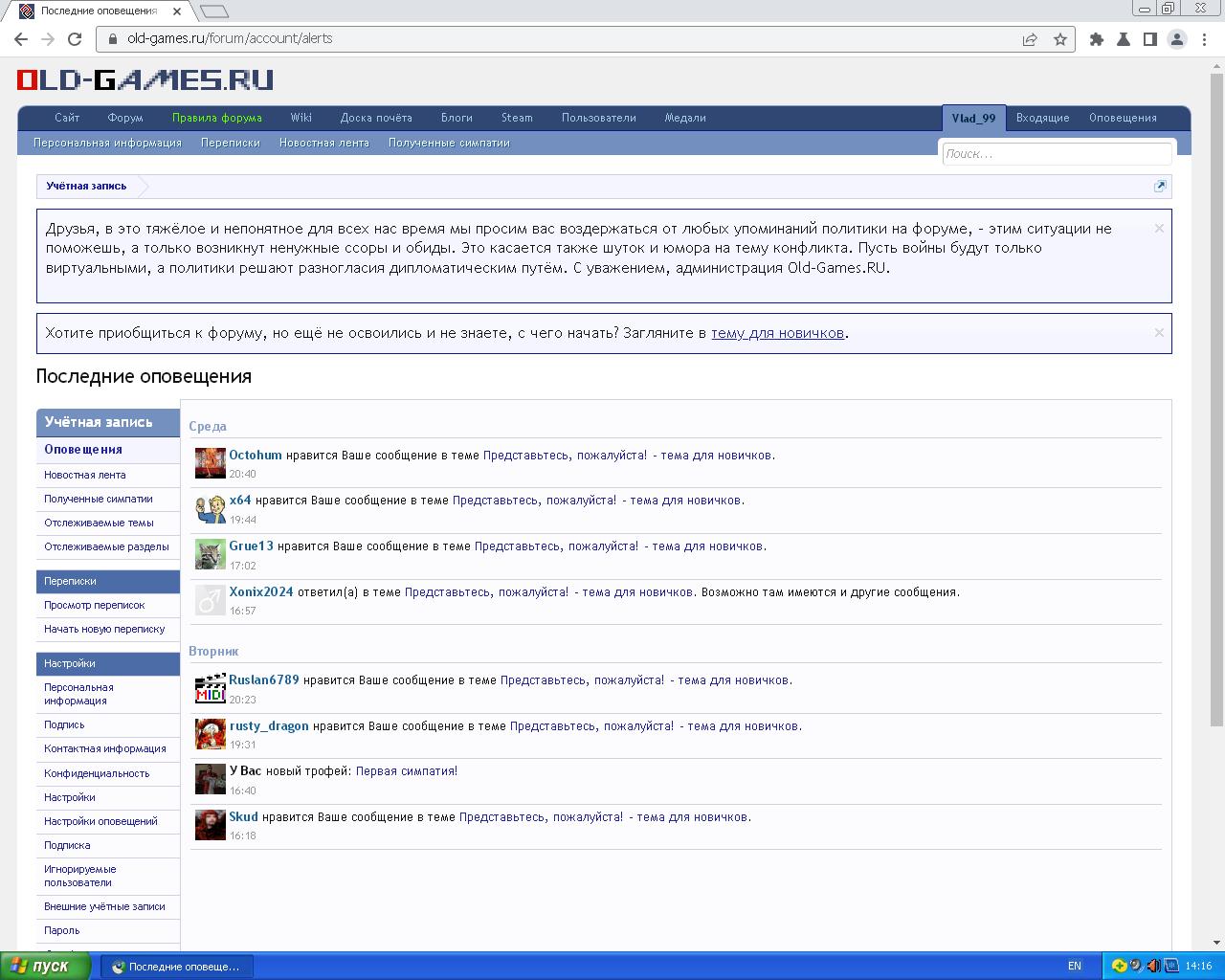
Task: Go back using the browser back arrow
Action: (21, 39)
